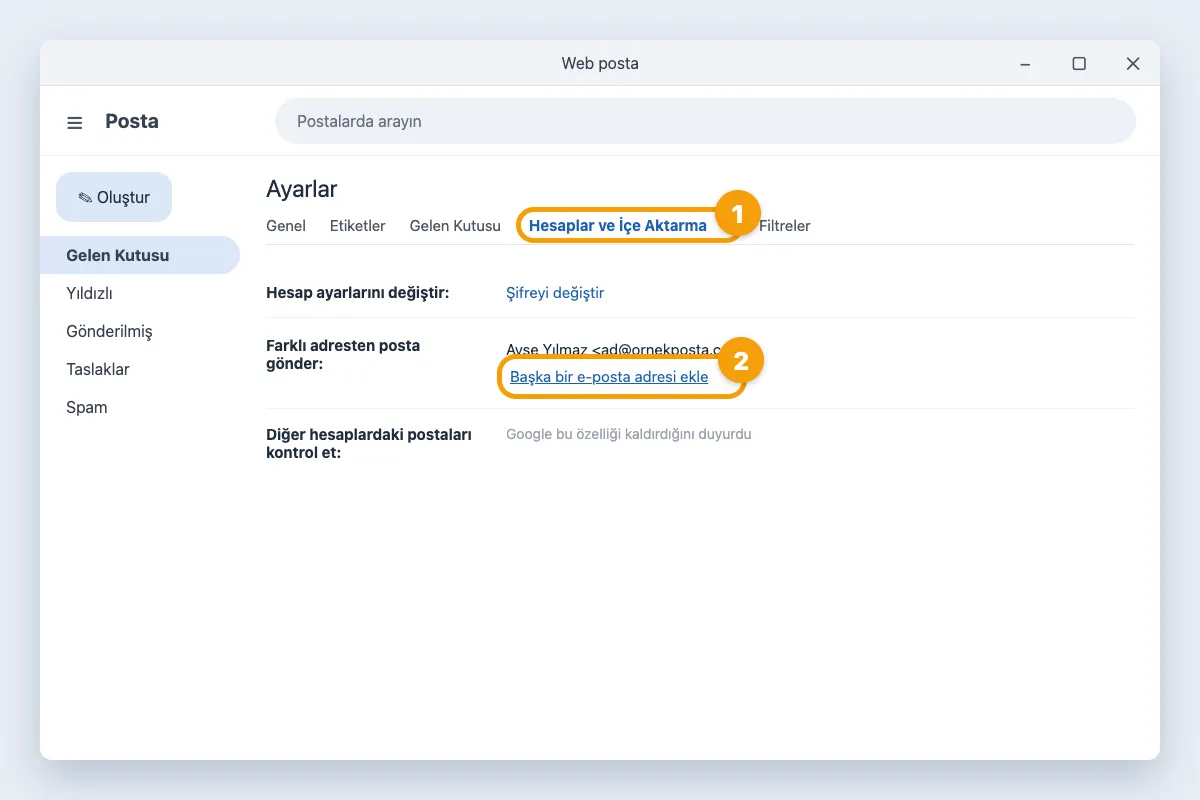Viewport: 1200px width, 800px height.
Task: Click the Ayşe Yılmaz sender address text
Action: click(x=614, y=350)
